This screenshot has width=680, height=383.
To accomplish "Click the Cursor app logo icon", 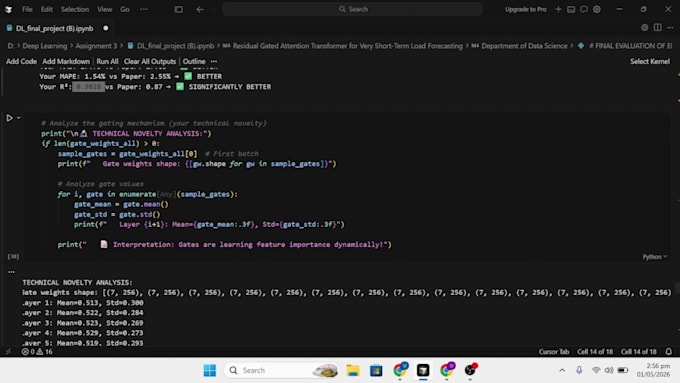I will point(8,9).
